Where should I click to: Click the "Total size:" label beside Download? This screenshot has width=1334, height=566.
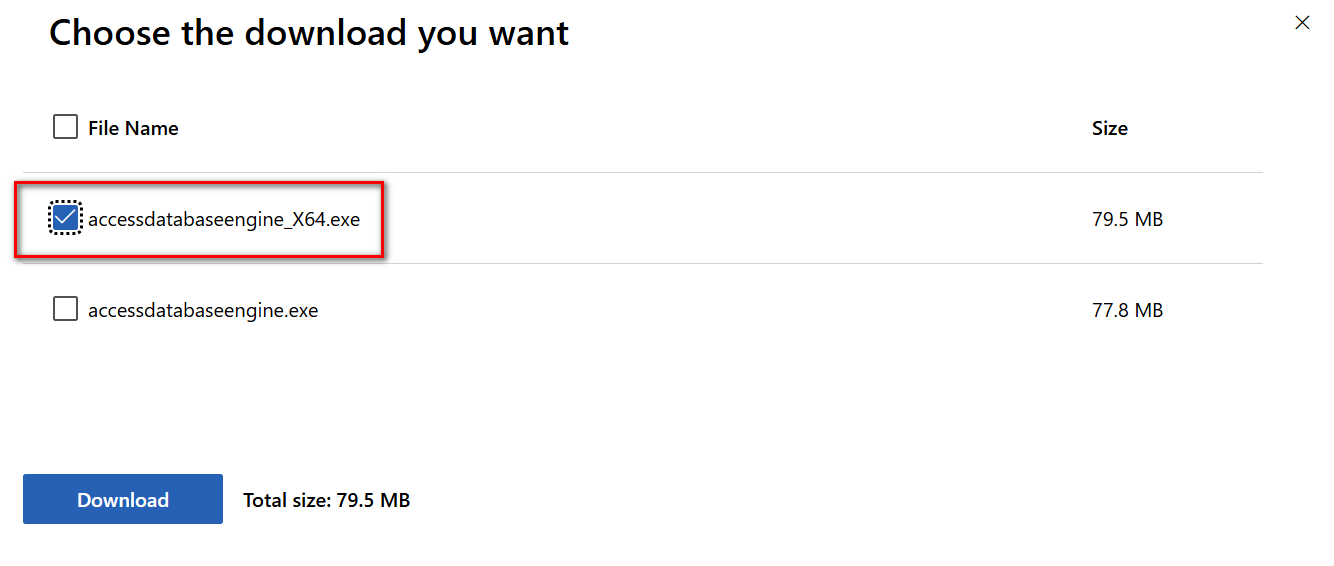286,500
